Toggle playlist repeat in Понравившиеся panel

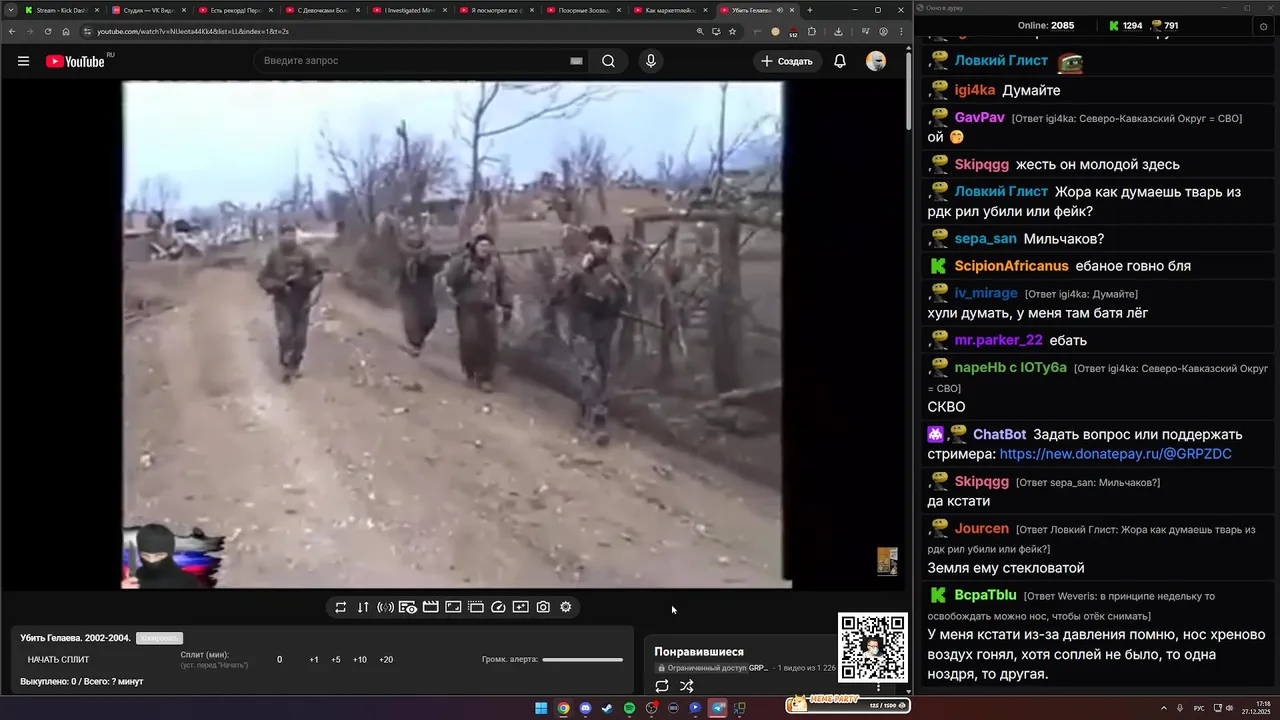662,686
